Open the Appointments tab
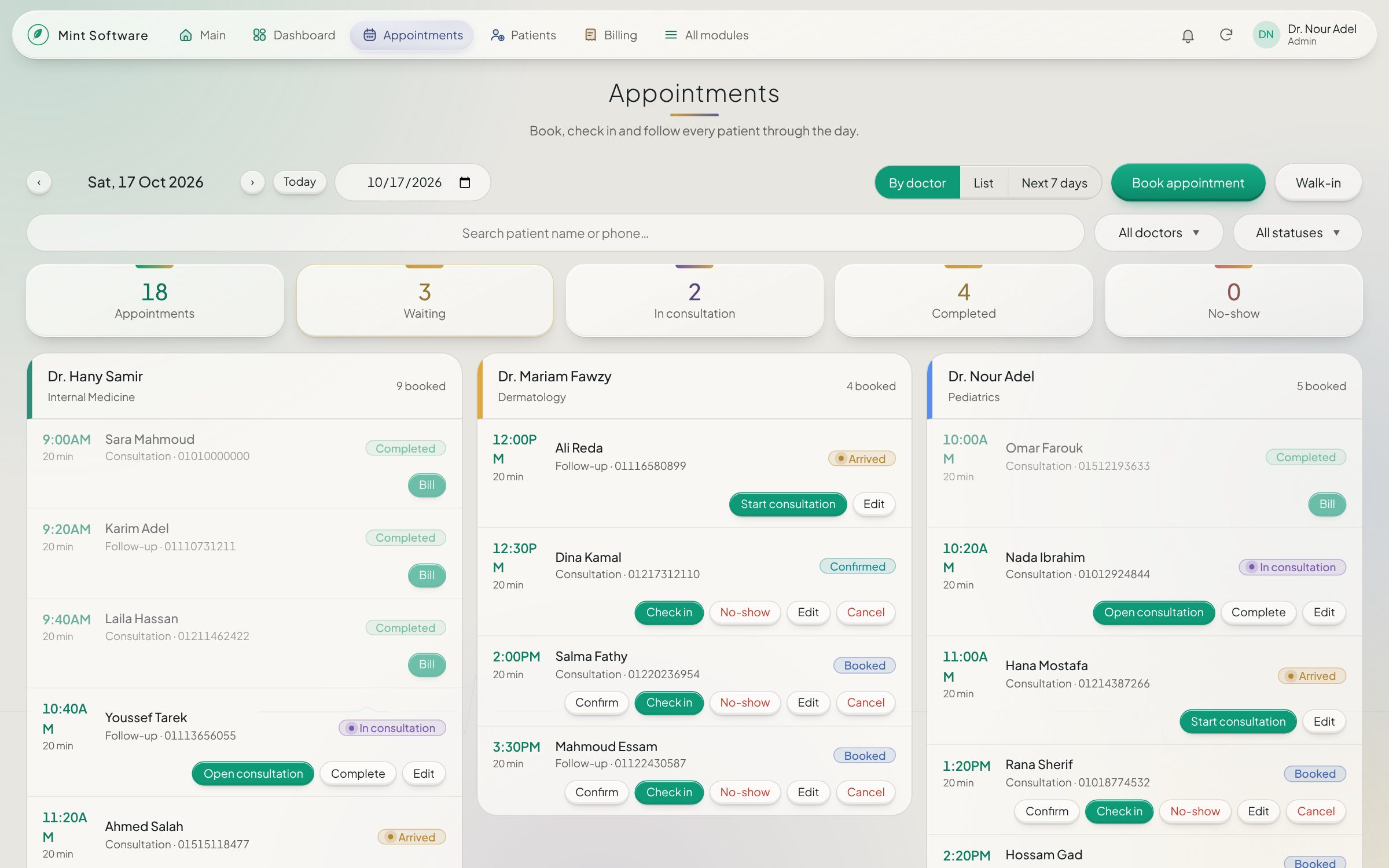 click(413, 35)
